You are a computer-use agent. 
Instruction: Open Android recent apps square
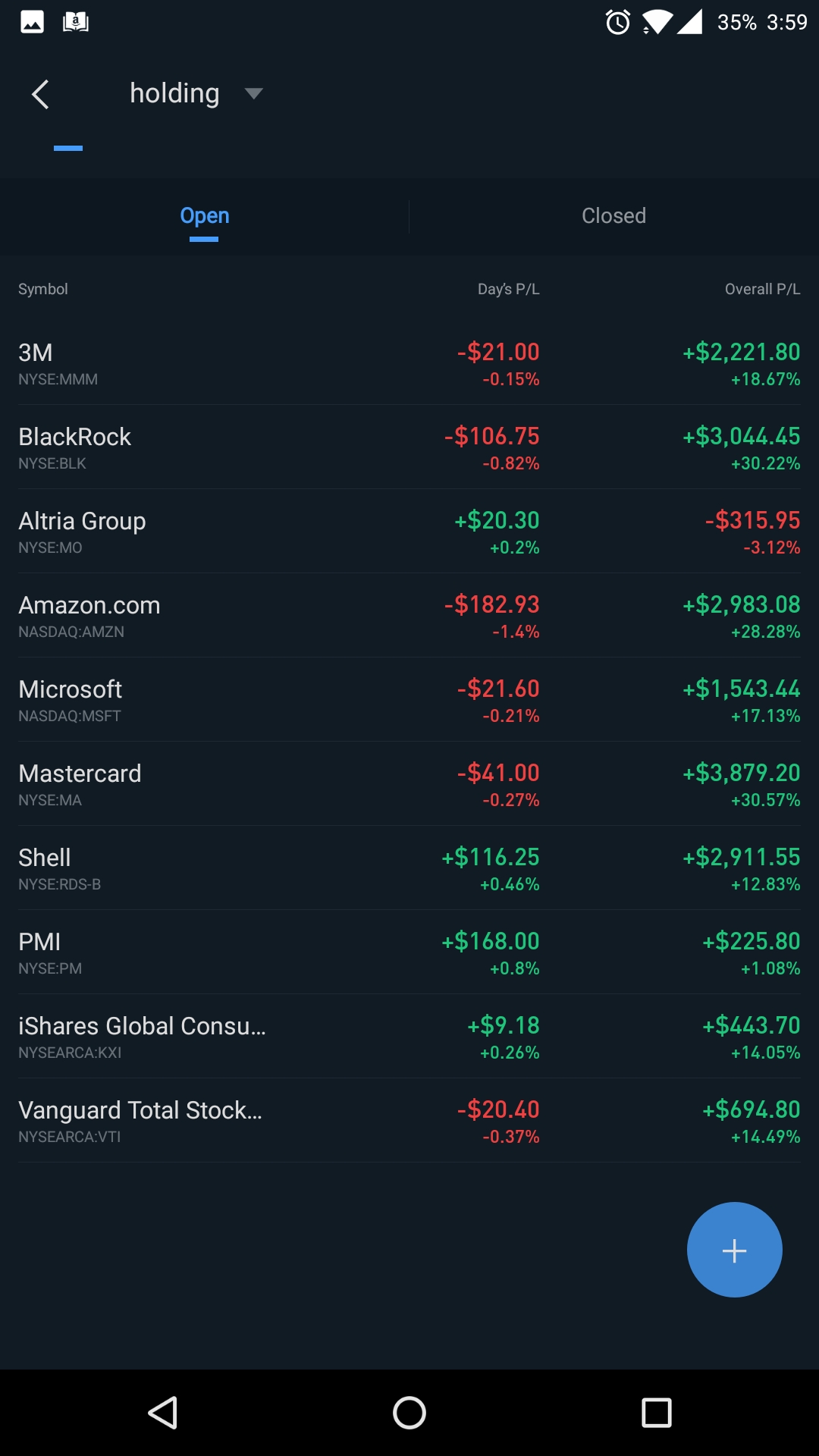(657, 1414)
